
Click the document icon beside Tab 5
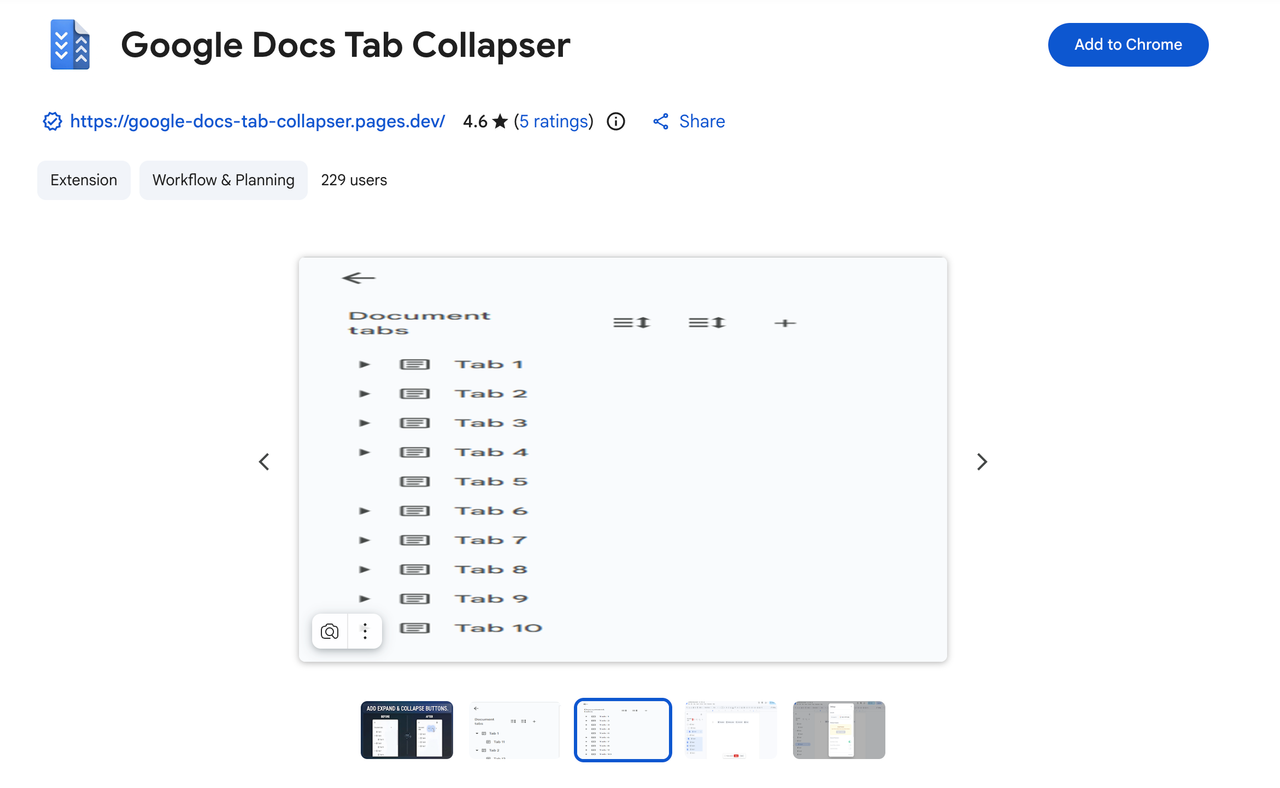click(x=415, y=482)
